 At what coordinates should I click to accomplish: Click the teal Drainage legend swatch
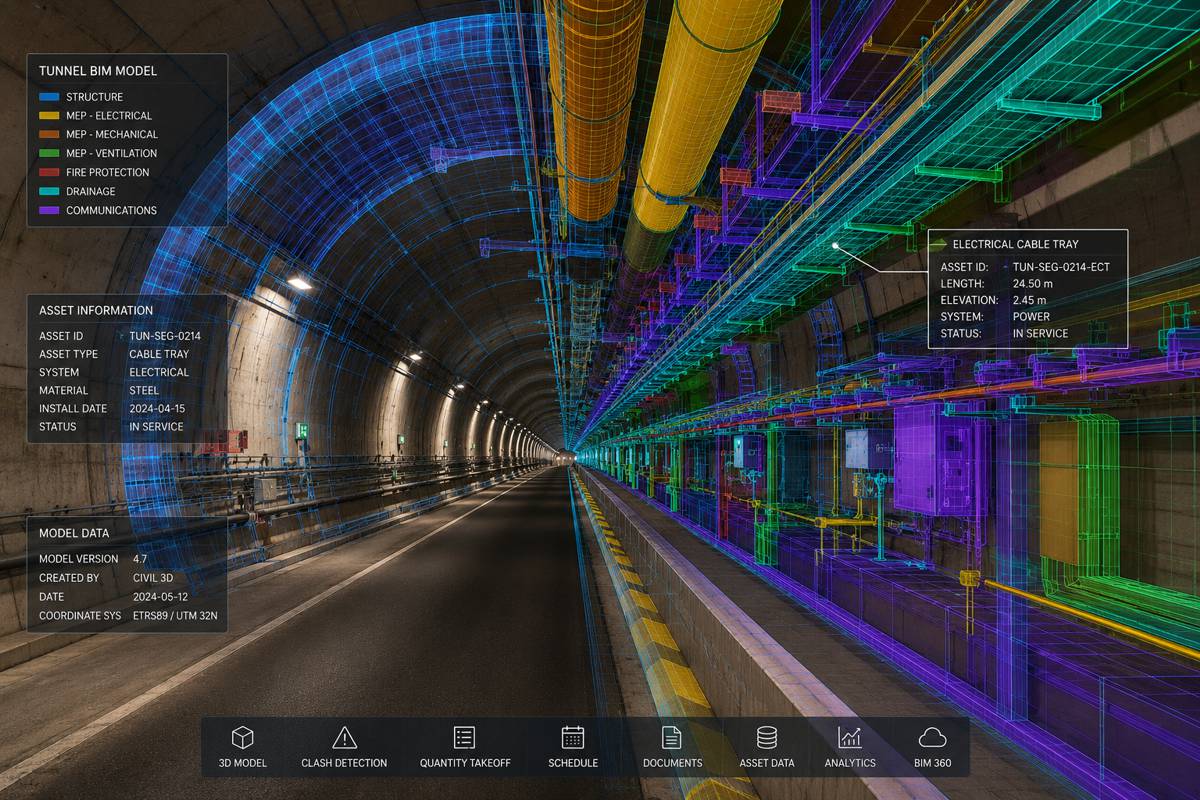click(x=49, y=192)
